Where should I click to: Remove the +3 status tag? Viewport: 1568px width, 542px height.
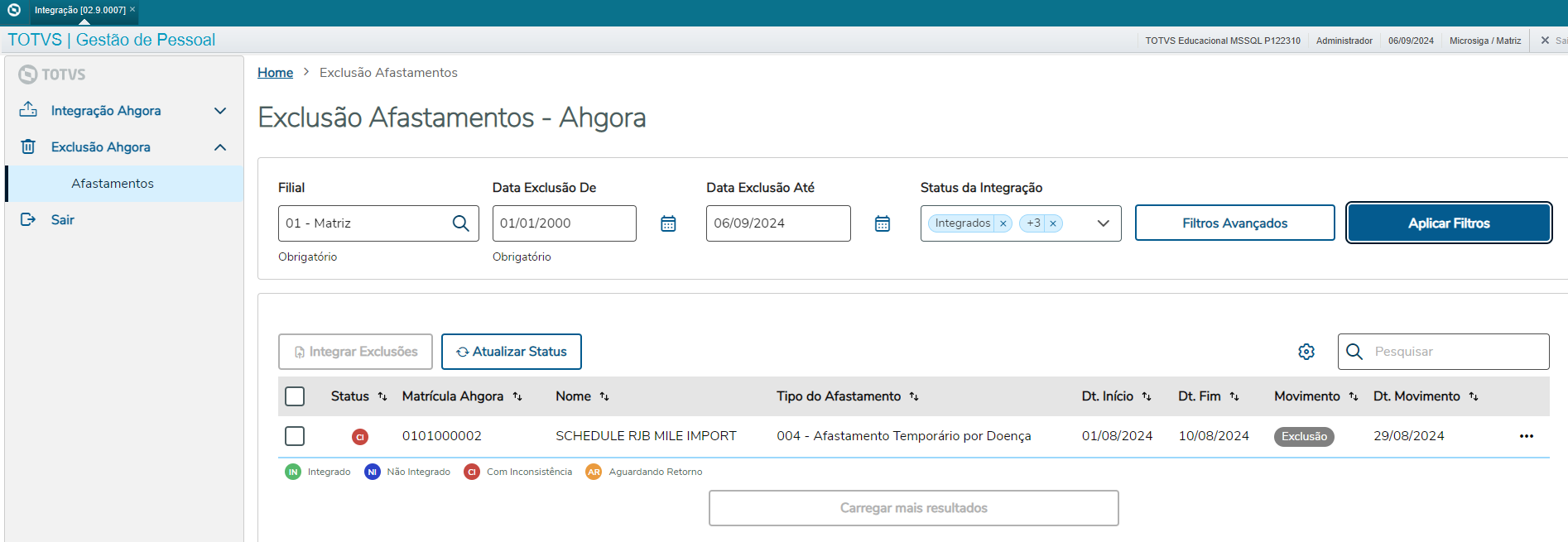[x=1053, y=223]
